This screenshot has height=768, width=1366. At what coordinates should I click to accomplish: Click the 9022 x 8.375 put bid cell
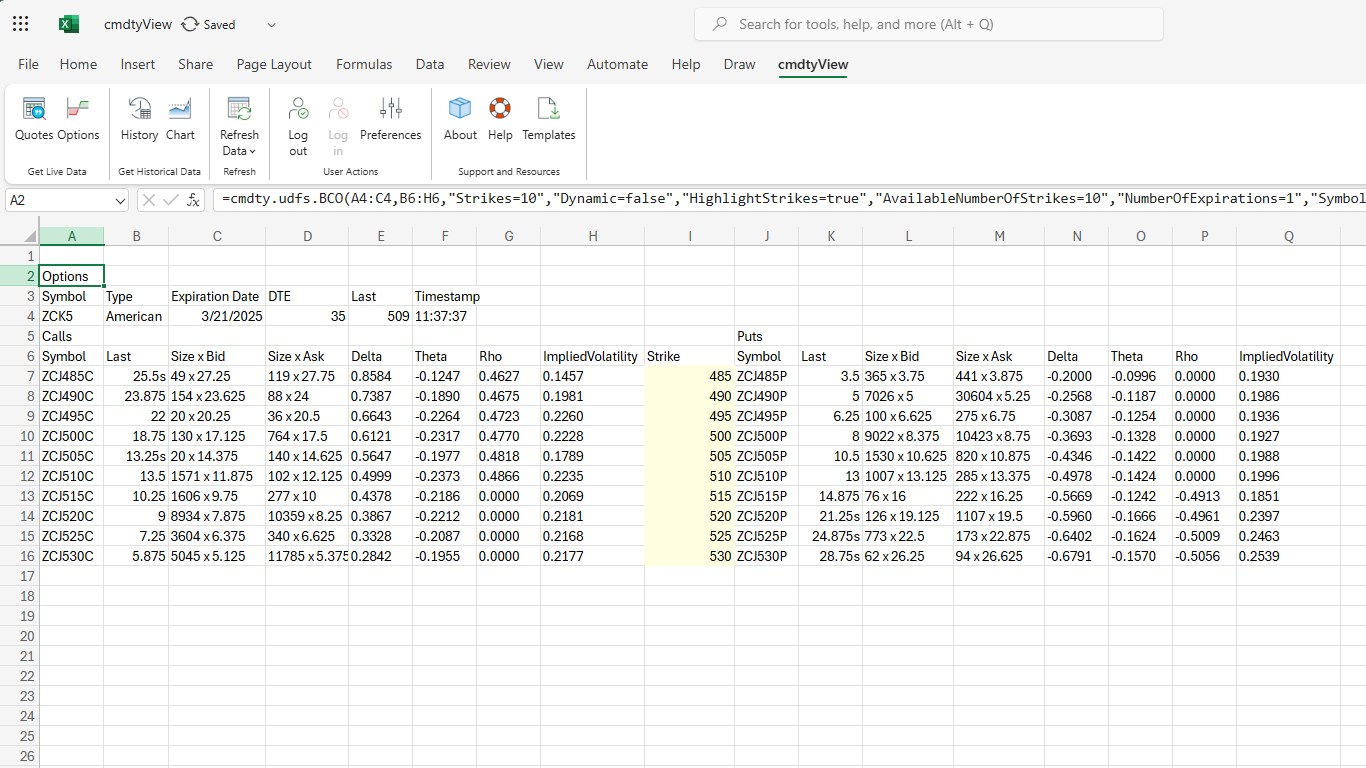(x=908, y=436)
